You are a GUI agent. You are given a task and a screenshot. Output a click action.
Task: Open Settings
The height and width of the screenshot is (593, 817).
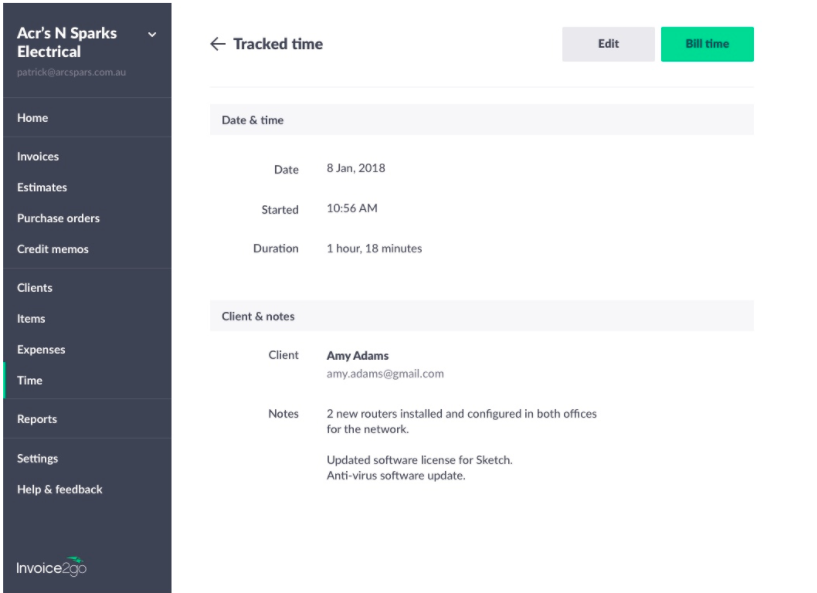37,459
